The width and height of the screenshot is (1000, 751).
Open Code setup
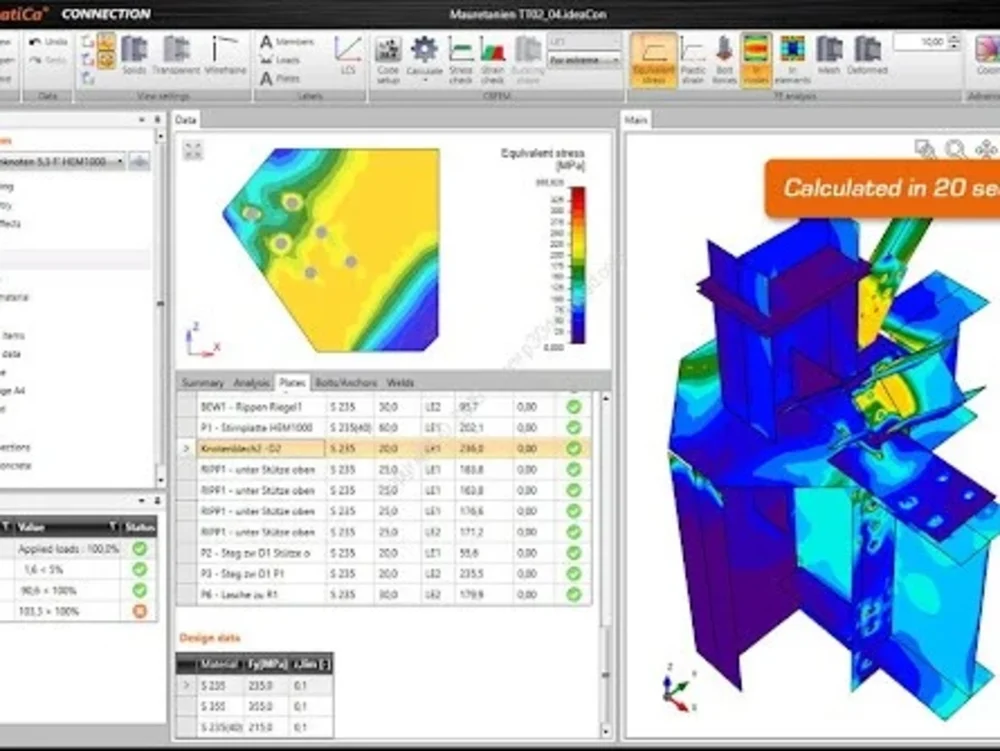[388, 60]
